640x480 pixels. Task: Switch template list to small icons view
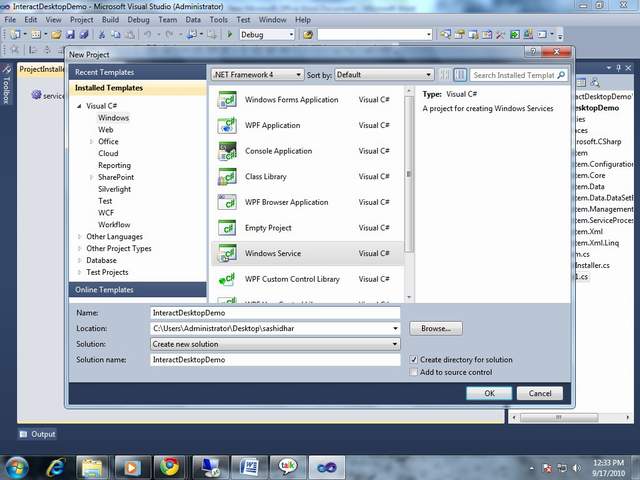click(x=444, y=75)
